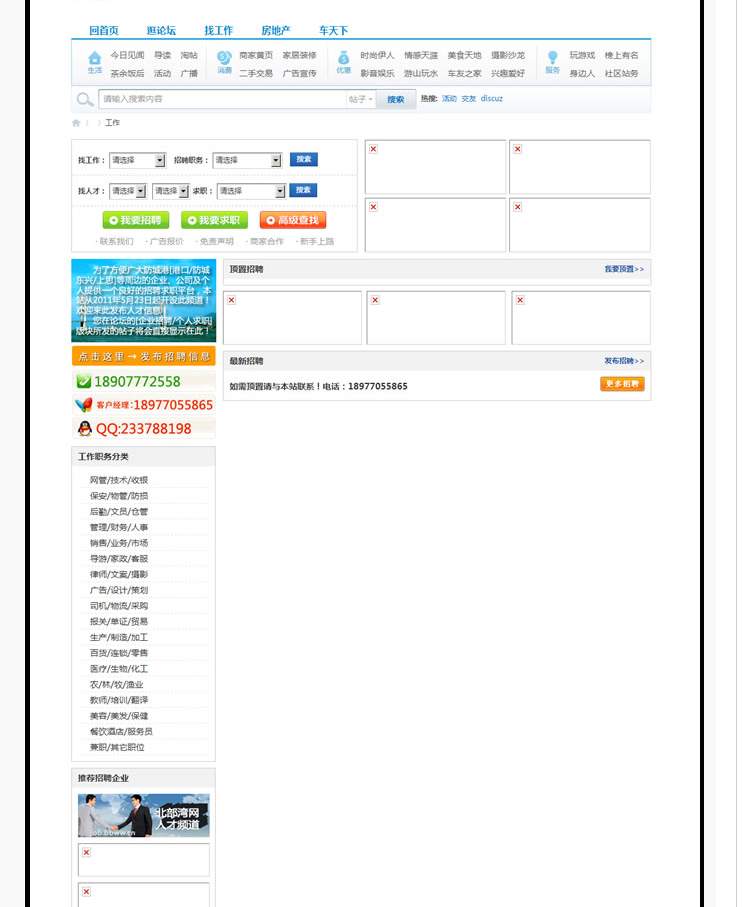Select the 餐饮酒店/服务员 category
Viewport: 743px width, 907px height.
[121, 732]
